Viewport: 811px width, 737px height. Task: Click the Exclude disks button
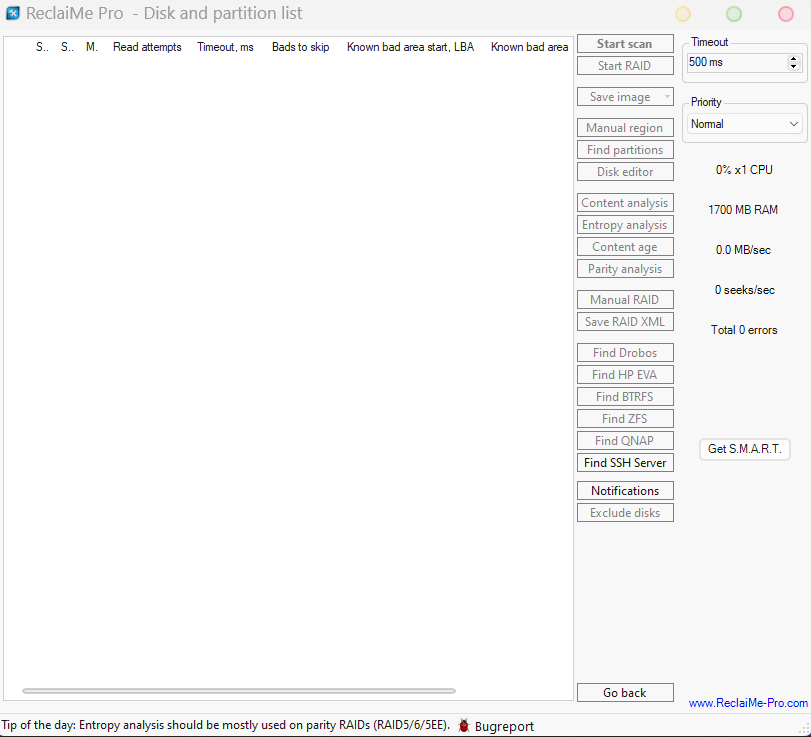coord(625,513)
